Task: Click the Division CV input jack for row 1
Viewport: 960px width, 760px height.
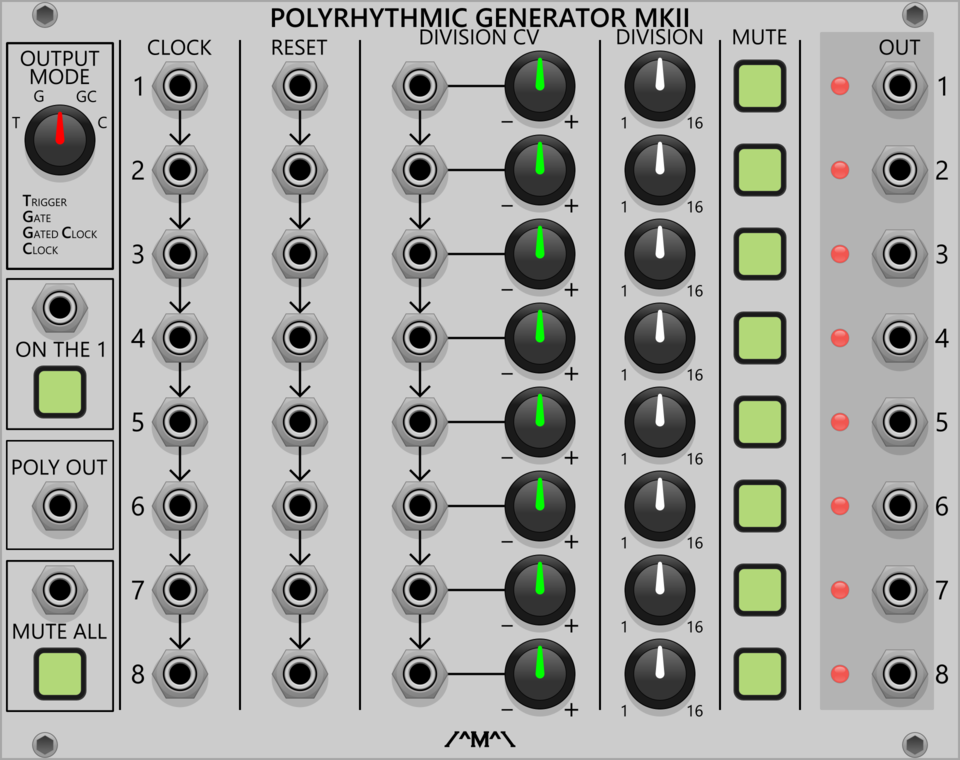Action: coord(420,86)
